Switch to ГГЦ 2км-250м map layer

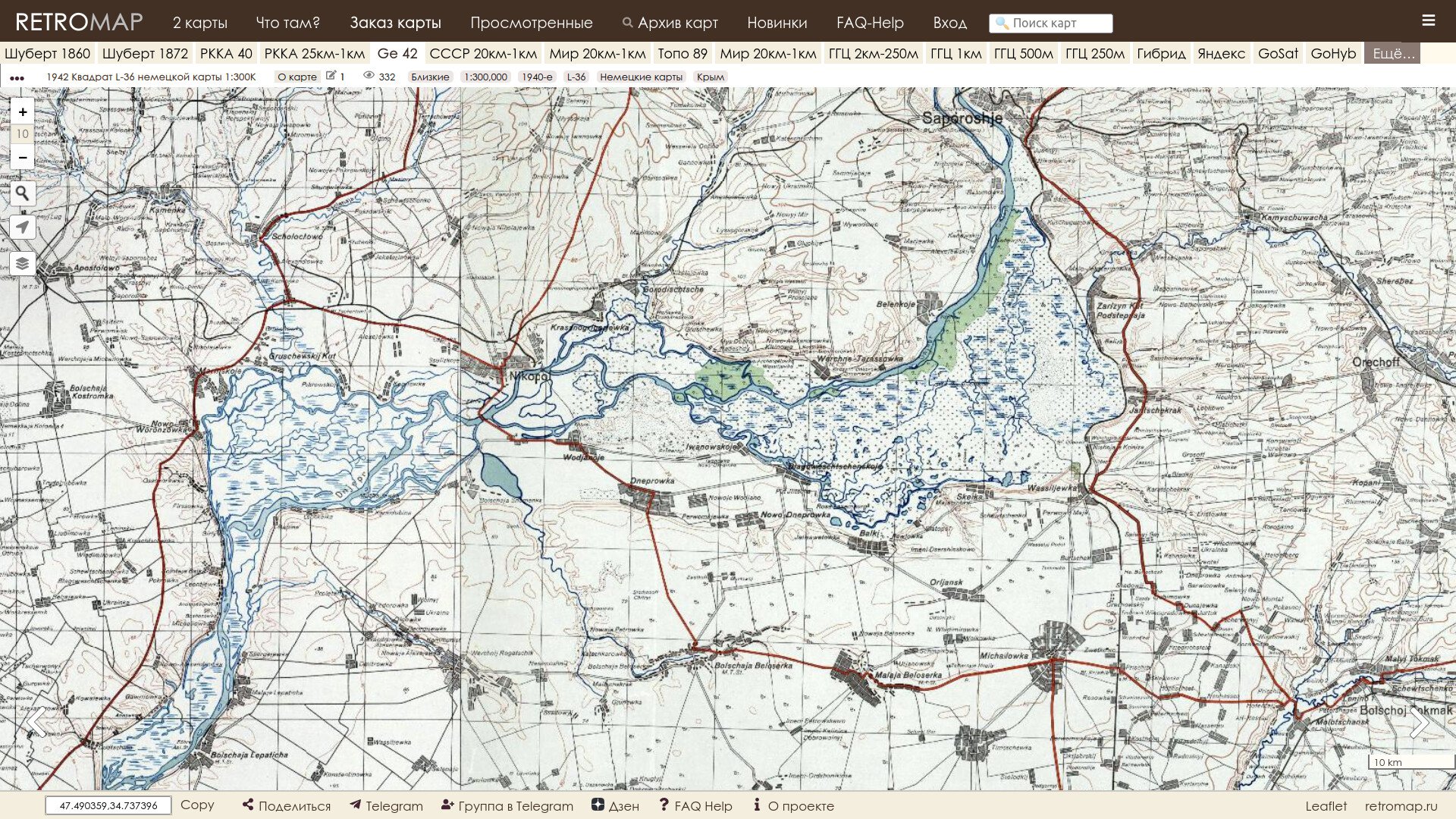coord(874,53)
